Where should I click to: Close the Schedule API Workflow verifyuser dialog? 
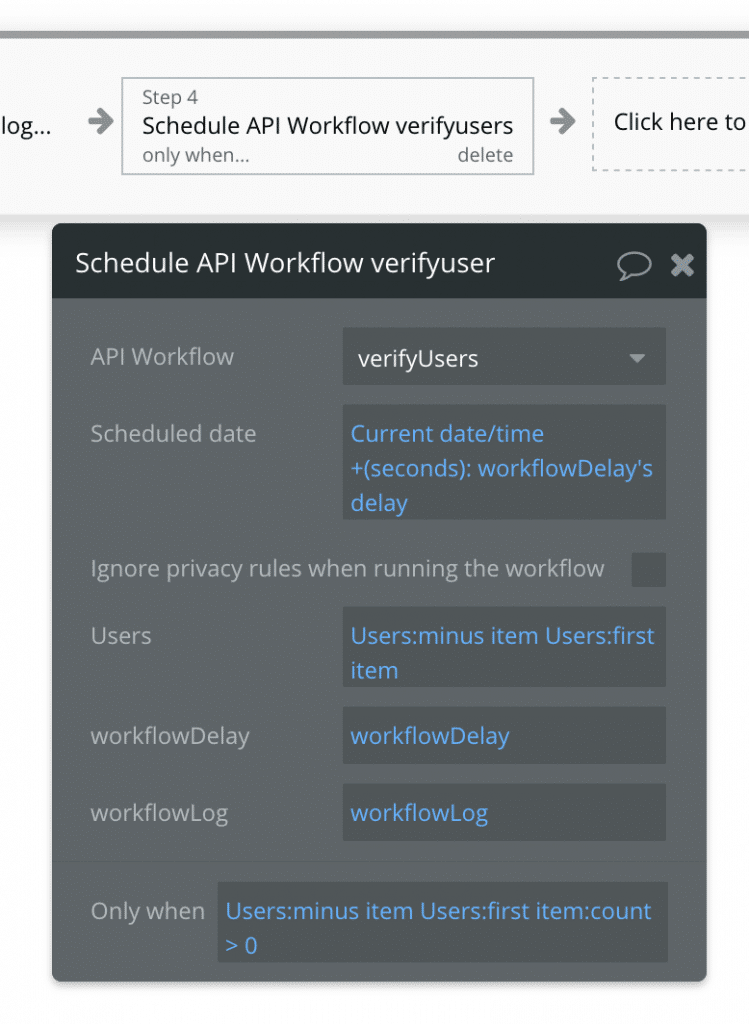(x=682, y=263)
